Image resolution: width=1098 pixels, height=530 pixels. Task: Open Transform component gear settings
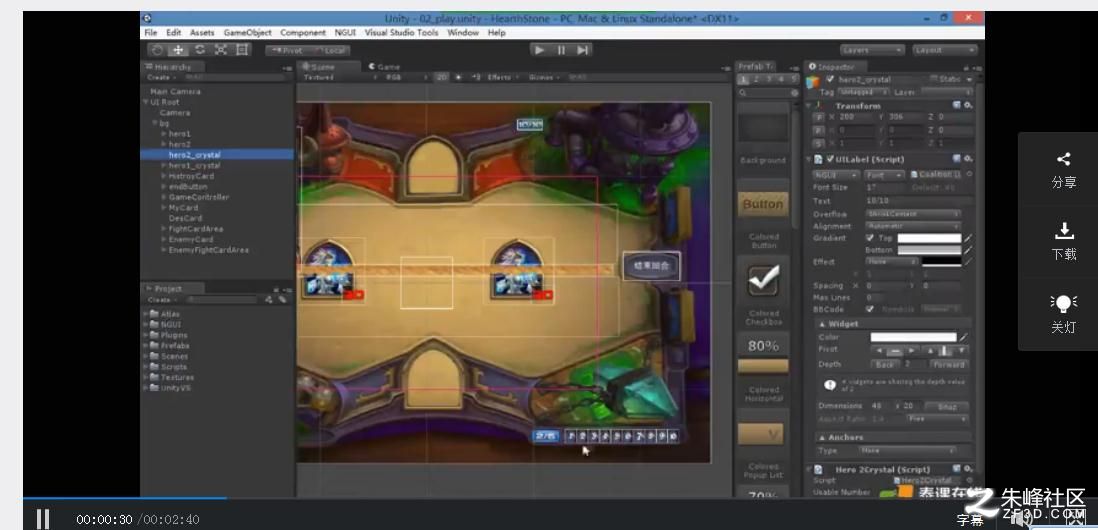(x=968, y=105)
